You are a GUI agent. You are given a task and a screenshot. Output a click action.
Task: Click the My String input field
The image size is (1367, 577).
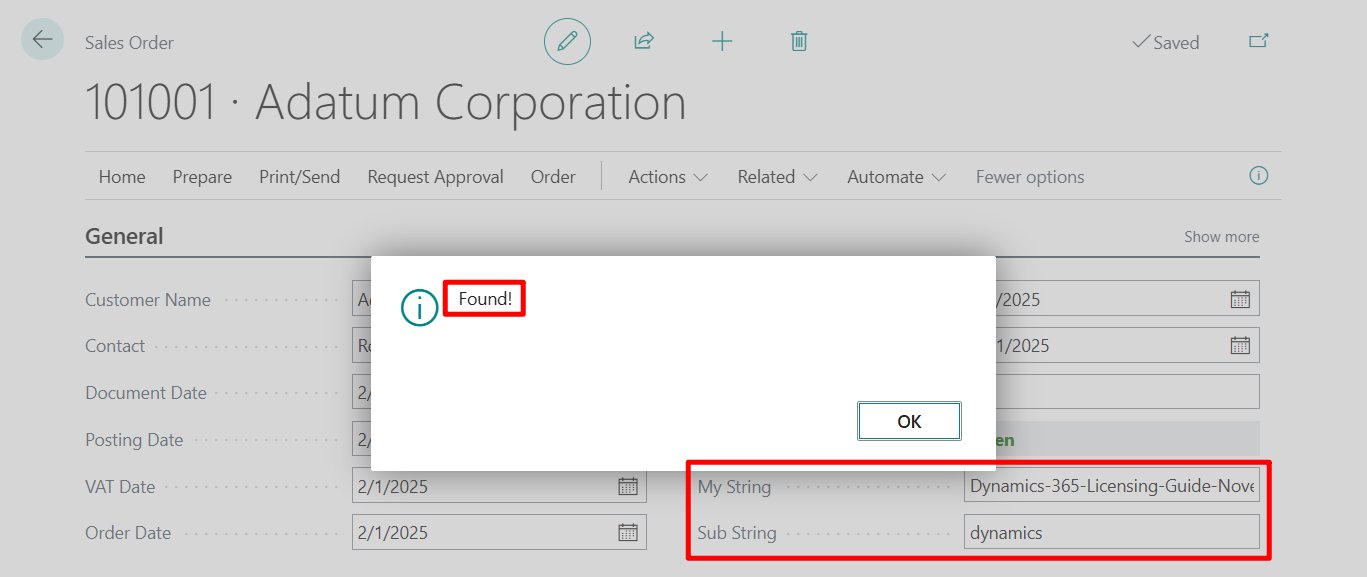click(x=1112, y=487)
